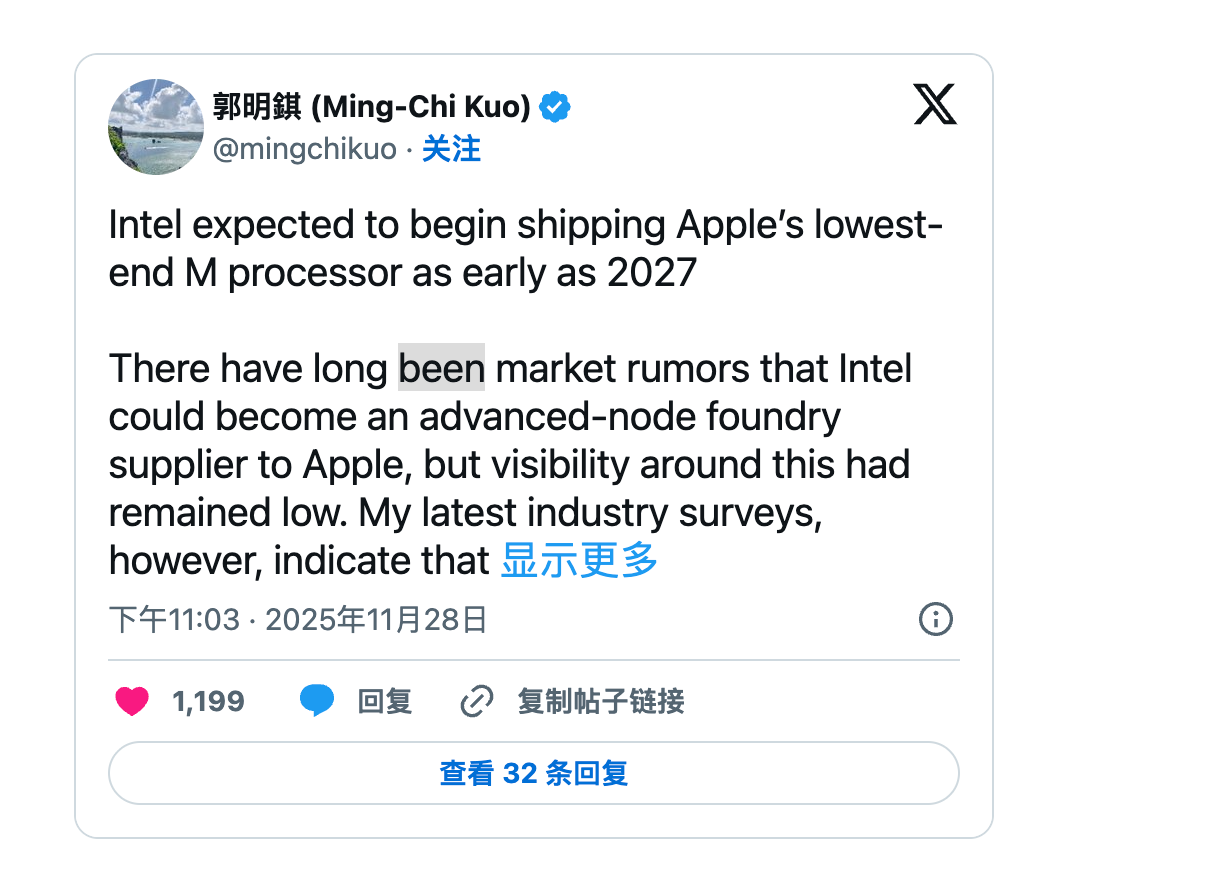Click the highlighted word "been"
The height and width of the screenshot is (892, 1214).
[441, 369]
